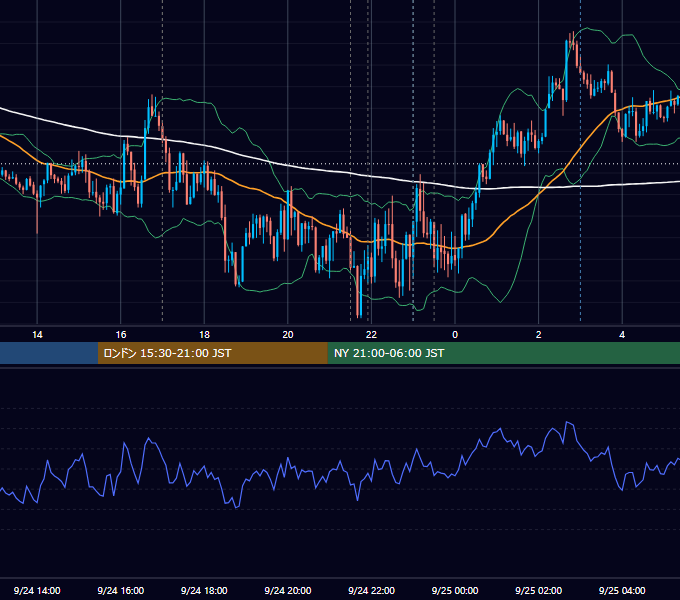Click hour label 14 on price chart axis
This screenshot has width=680, height=600.
[37, 335]
